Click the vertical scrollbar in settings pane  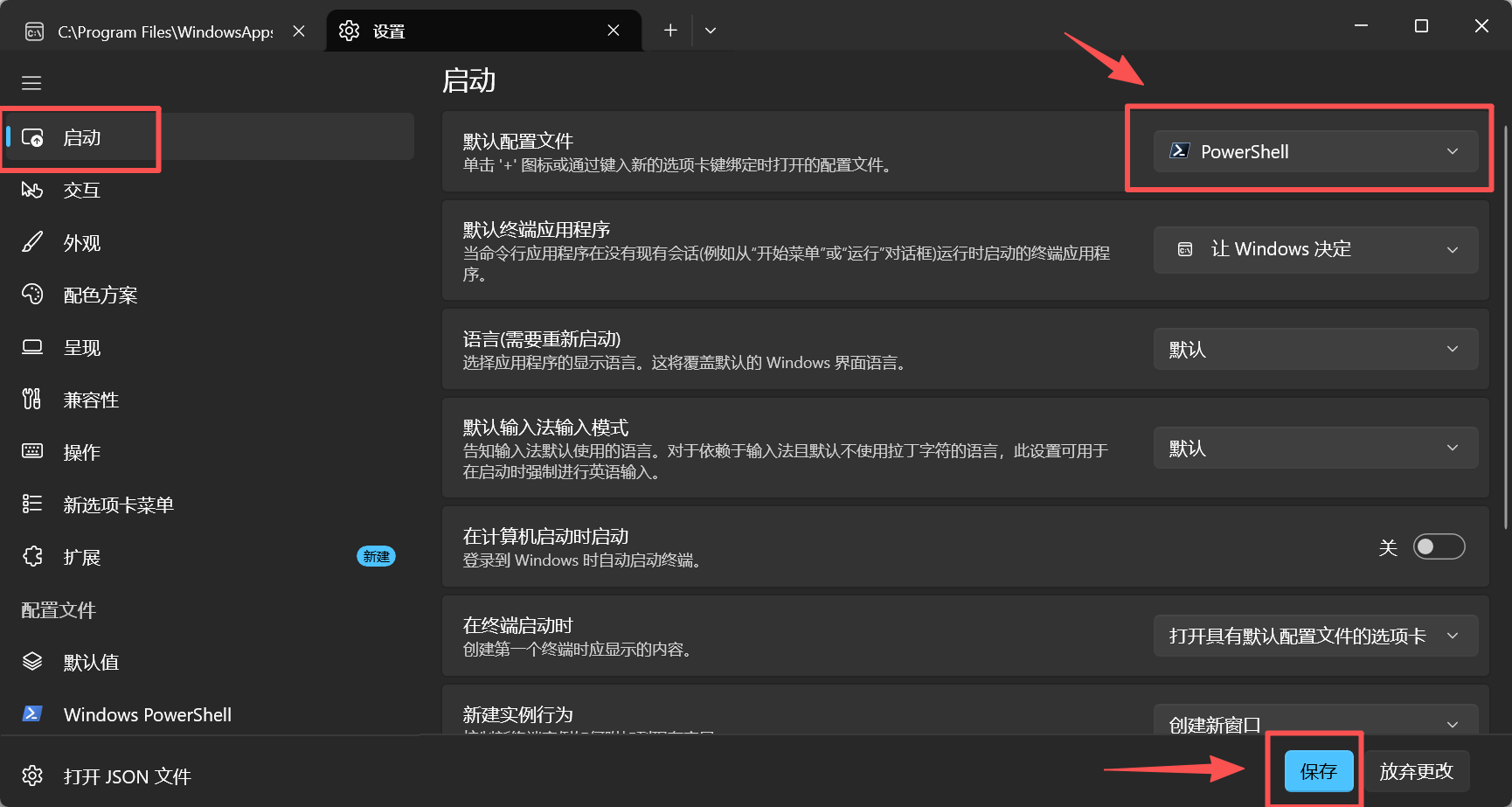coord(1505,328)
